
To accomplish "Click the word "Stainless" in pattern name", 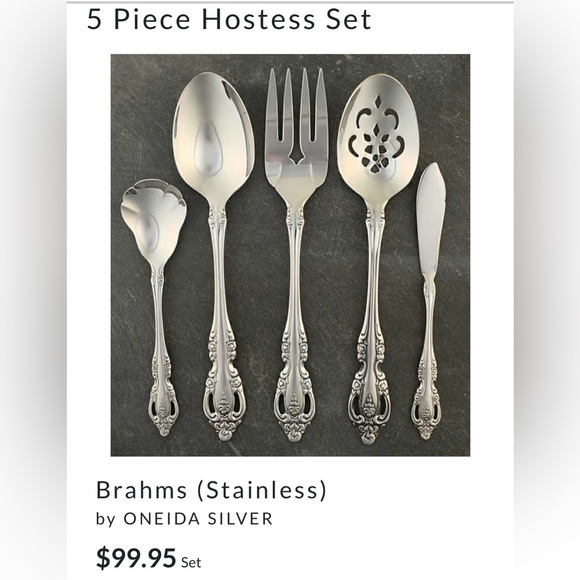I will coord(262,490).
